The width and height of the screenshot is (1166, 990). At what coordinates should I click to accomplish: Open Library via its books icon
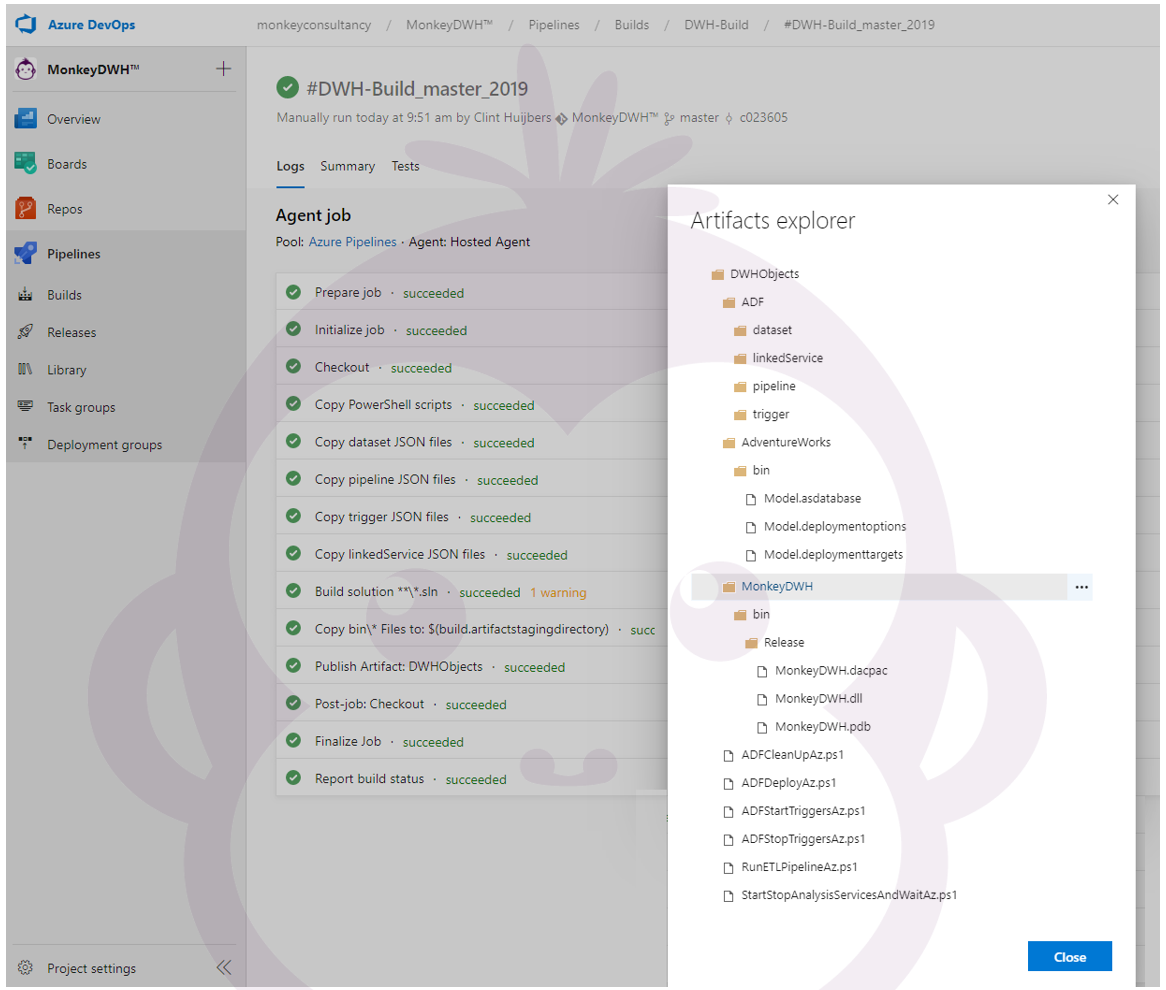[25, 369]
